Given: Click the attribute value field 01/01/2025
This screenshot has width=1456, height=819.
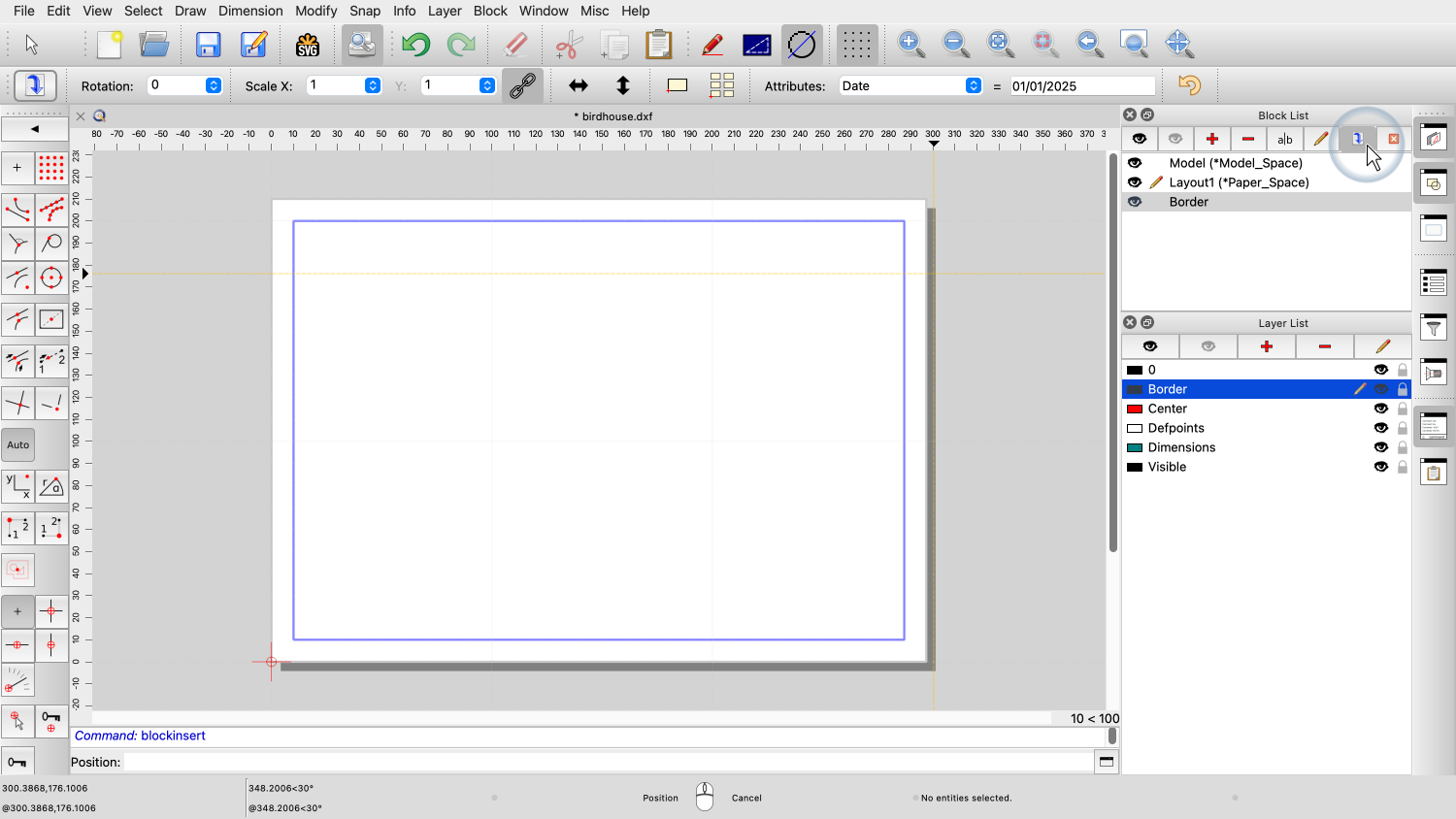Looking at the screenshot, I should 1082,86.
